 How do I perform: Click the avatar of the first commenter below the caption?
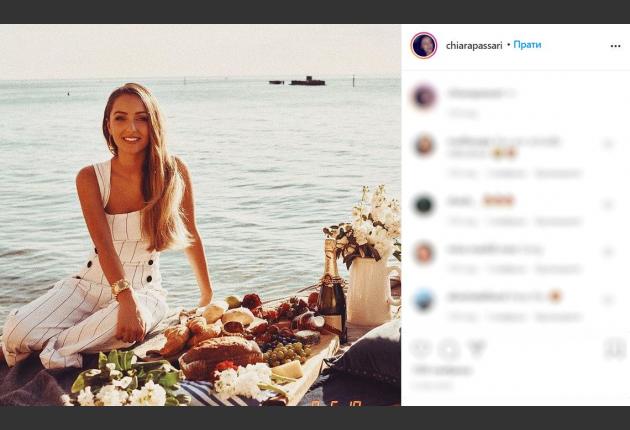pyautogui.click(x=424, y=145)
